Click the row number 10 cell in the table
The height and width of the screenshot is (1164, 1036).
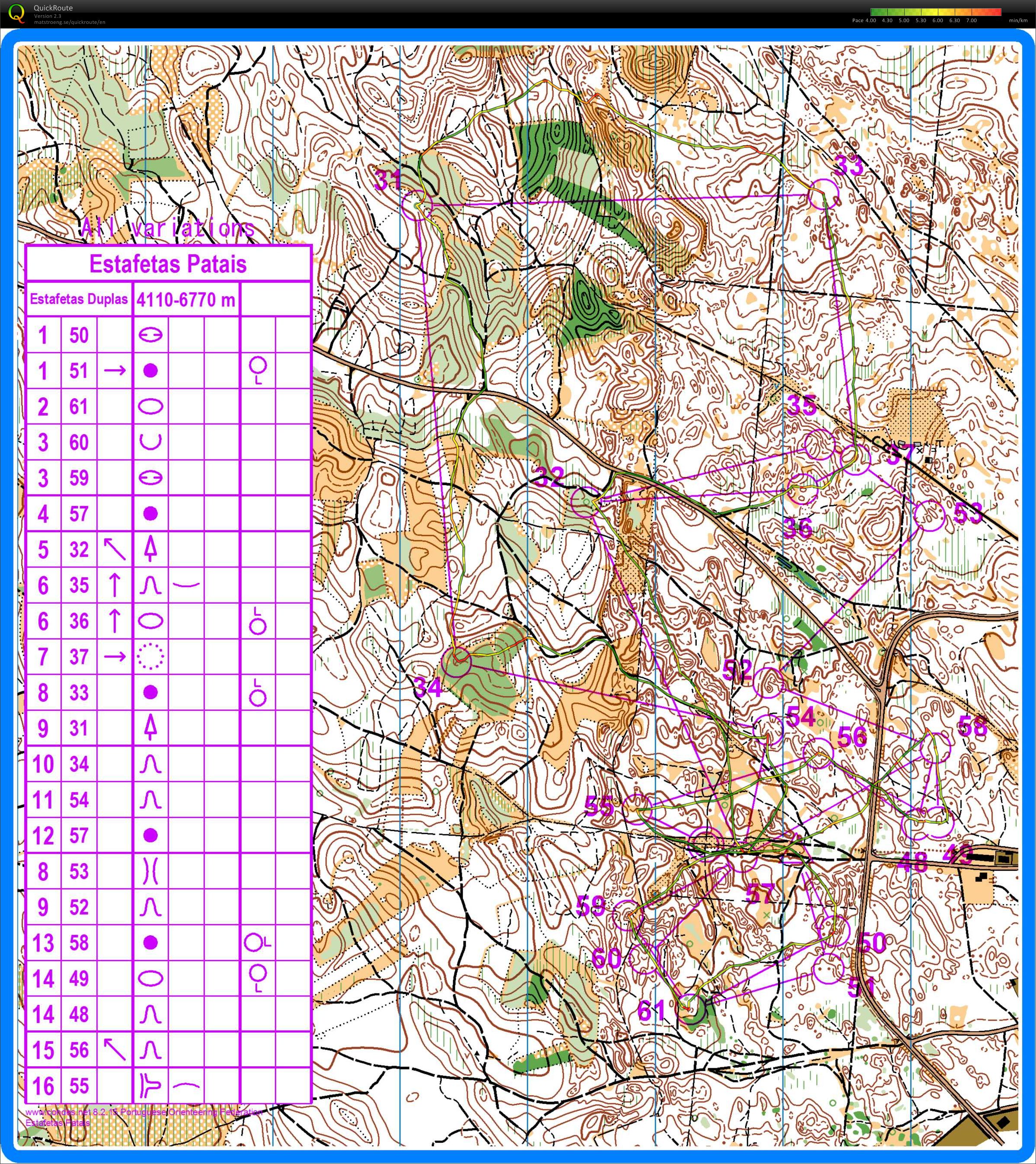coord(43,764)
